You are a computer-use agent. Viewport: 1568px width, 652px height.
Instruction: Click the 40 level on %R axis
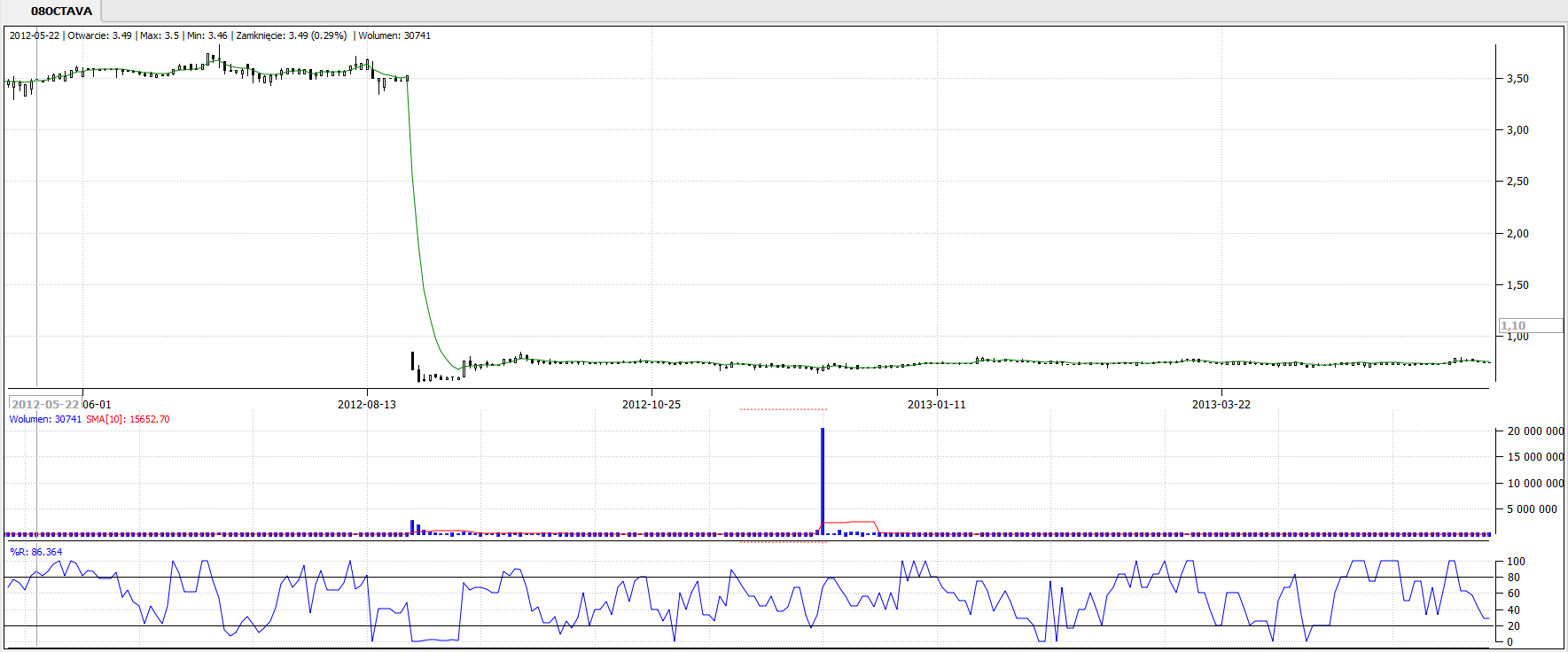1513,610
